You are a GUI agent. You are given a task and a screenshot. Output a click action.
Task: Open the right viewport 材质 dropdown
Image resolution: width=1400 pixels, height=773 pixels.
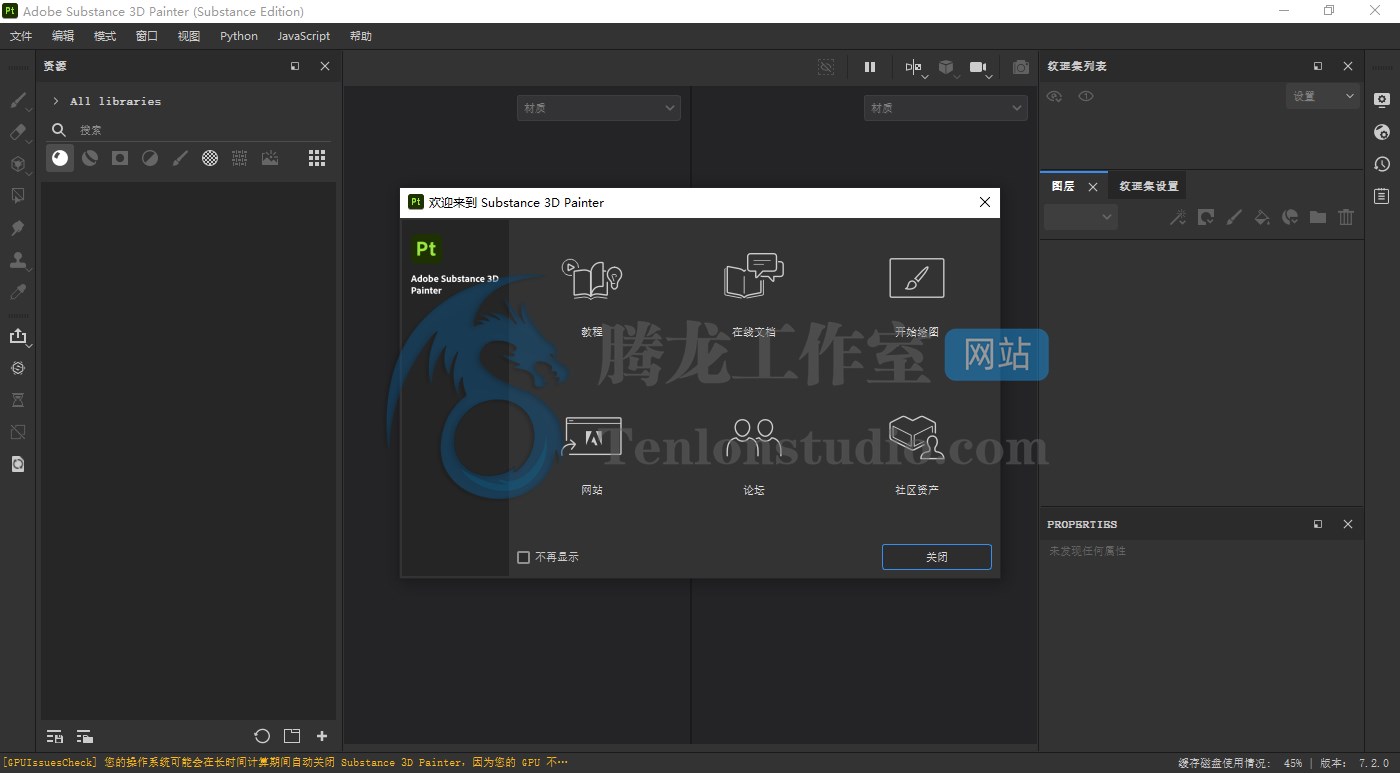(945, 108)
